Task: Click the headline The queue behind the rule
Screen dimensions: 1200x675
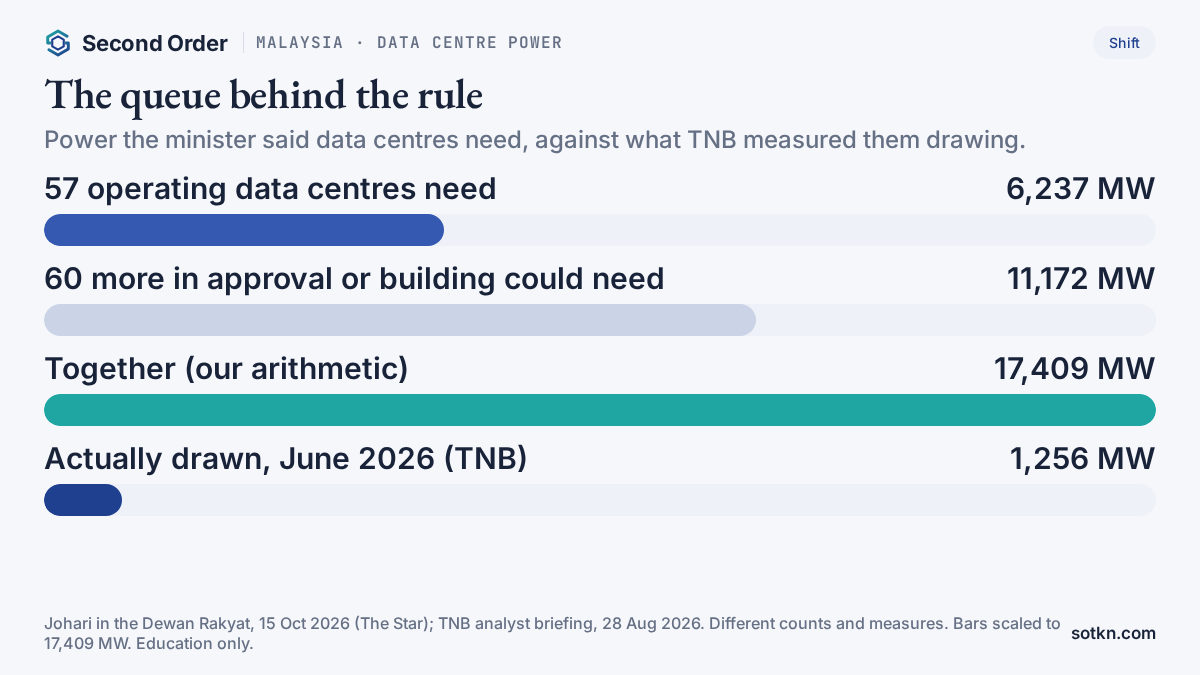Action: (x=264, y=96)
